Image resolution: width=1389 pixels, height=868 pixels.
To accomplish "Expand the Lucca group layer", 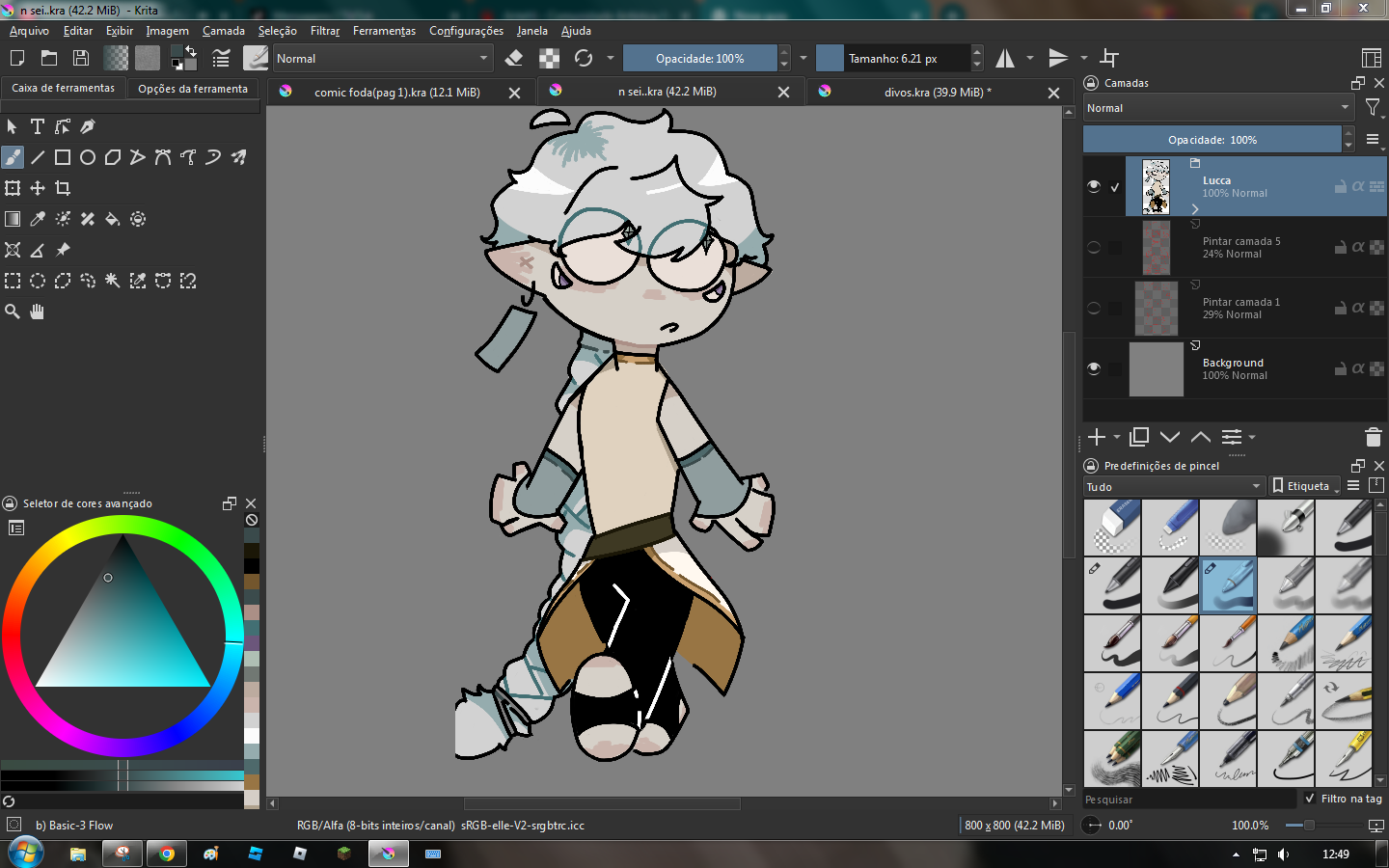I will coord(1195,208).
